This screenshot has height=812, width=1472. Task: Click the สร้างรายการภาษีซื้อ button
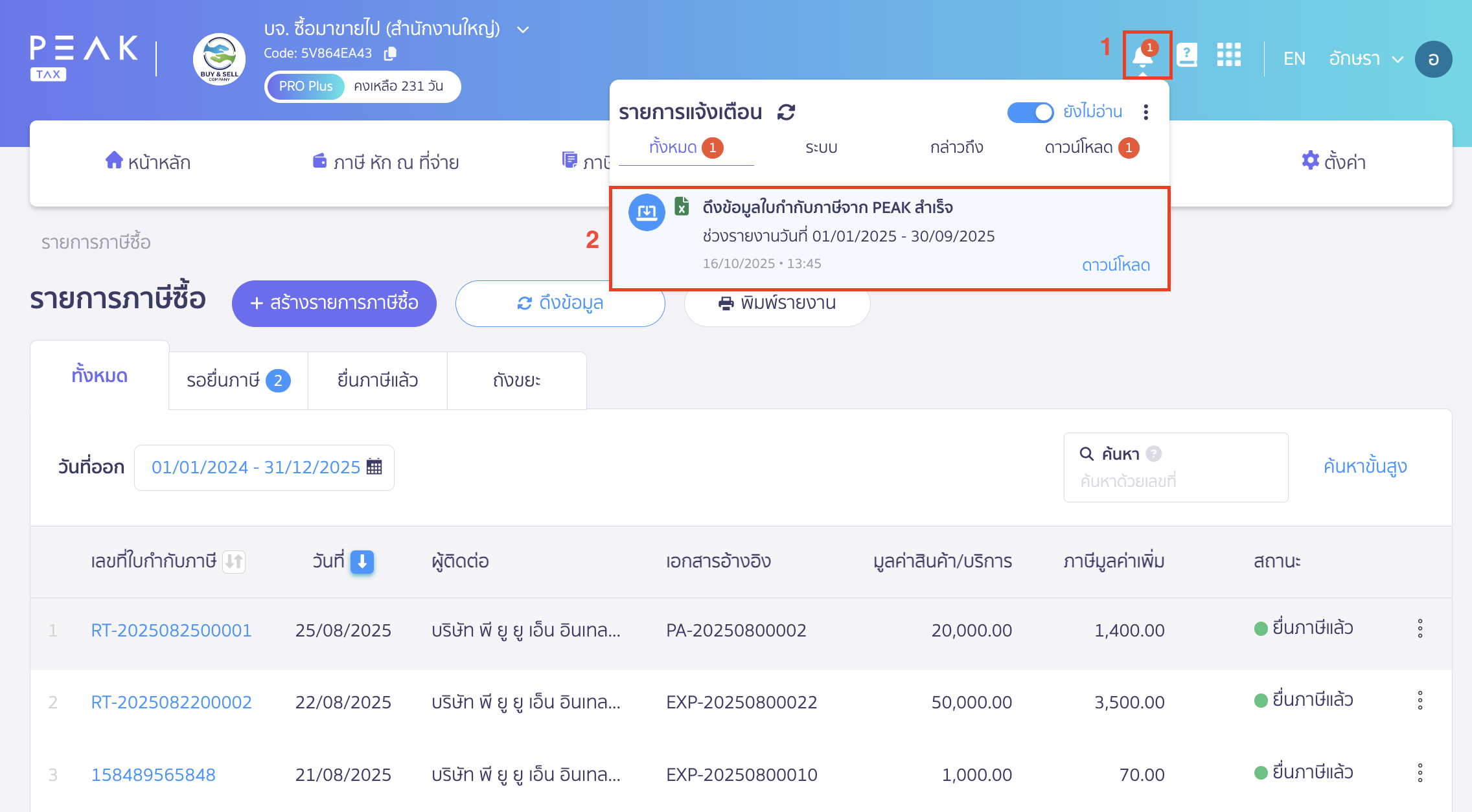[x=334, y=303]
